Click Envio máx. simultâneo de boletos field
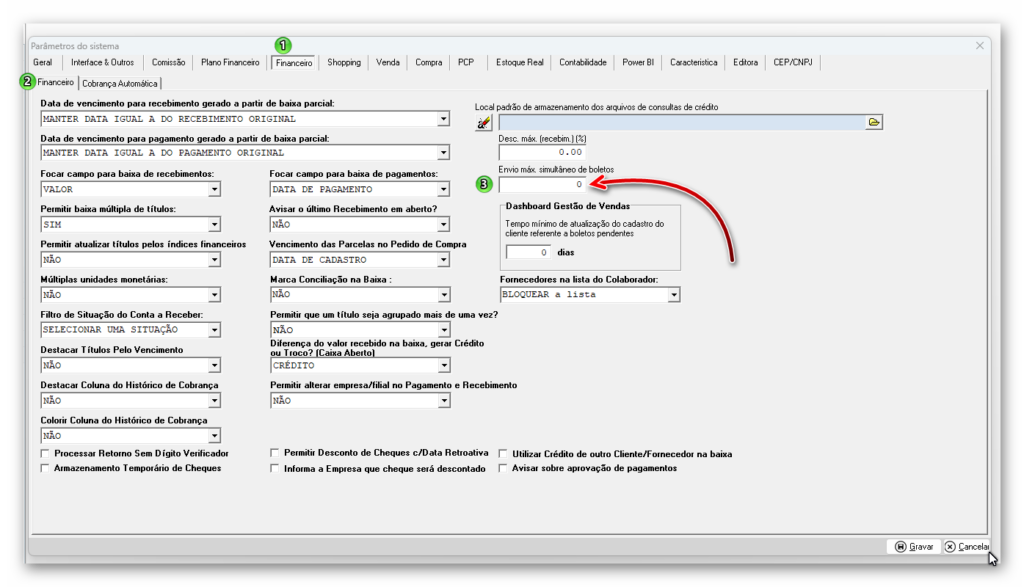The image size is (1024, 587). pyautogui.click(x=542, y=185)
